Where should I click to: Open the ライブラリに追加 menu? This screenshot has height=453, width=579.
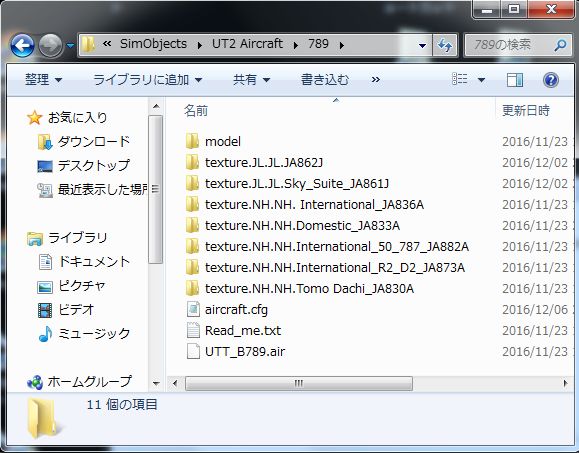click(147, 79)
